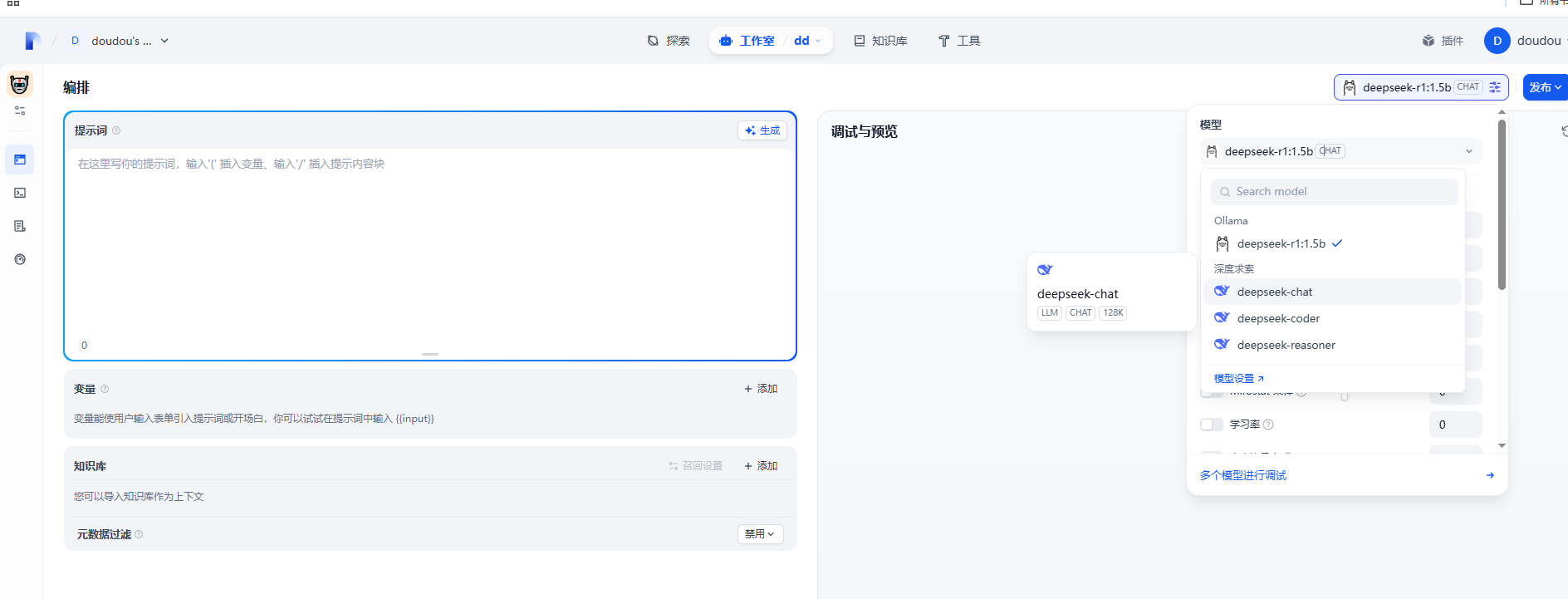Click the model panel vertical scrollbar thumb
The image size is (1568, 599).
pos(1502,204)
